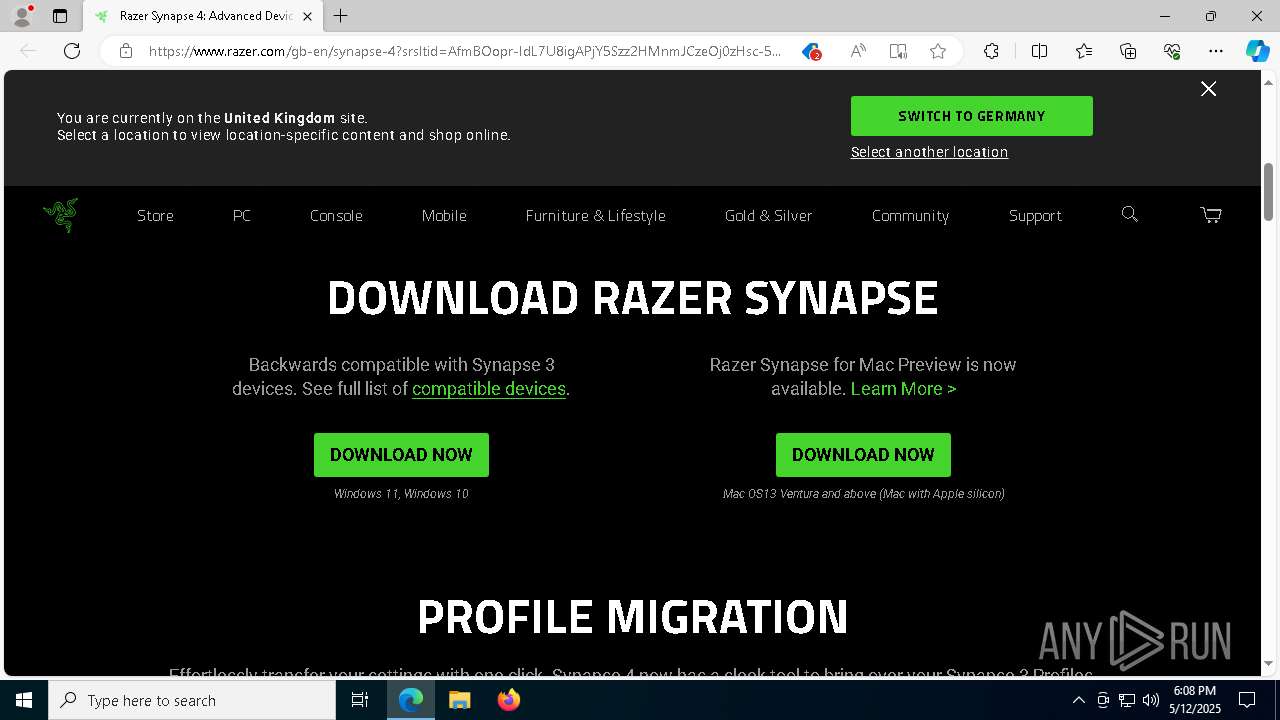The image size is (1280, 720).
Task: Download Synapse for Windows 11, Windows 10
Action: (x=401, y=455)
